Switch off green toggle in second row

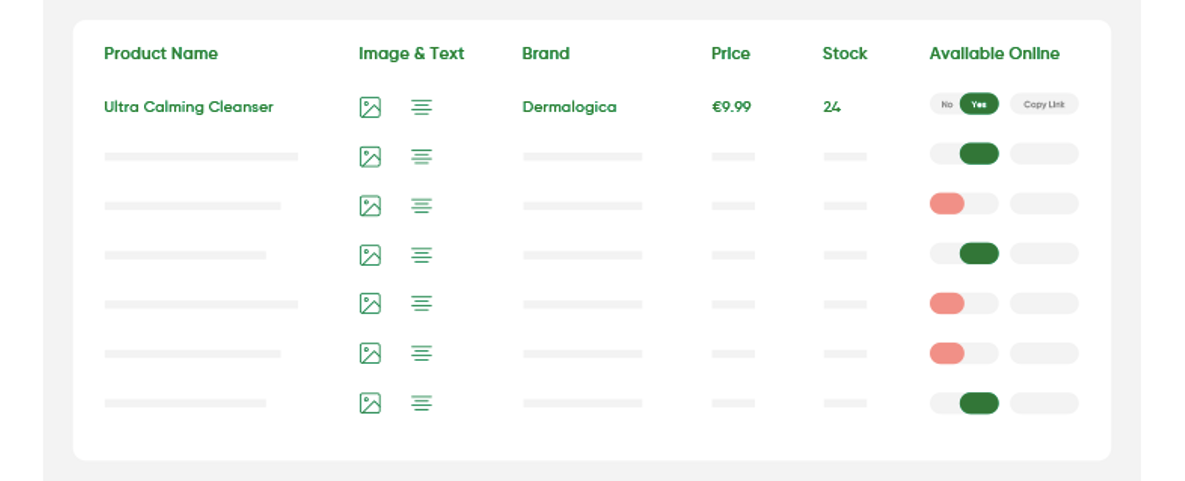pos(964,154)
